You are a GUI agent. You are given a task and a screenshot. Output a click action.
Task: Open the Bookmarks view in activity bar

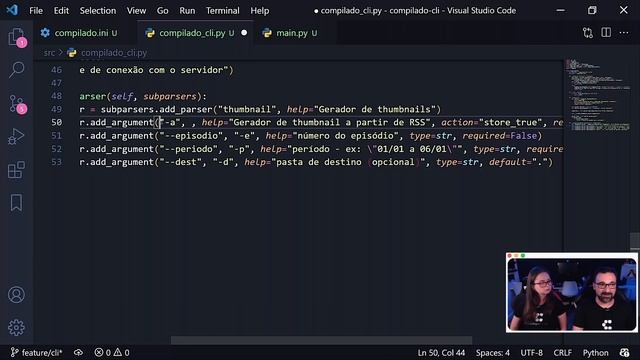pyautogui.click(x=16, y=202)
